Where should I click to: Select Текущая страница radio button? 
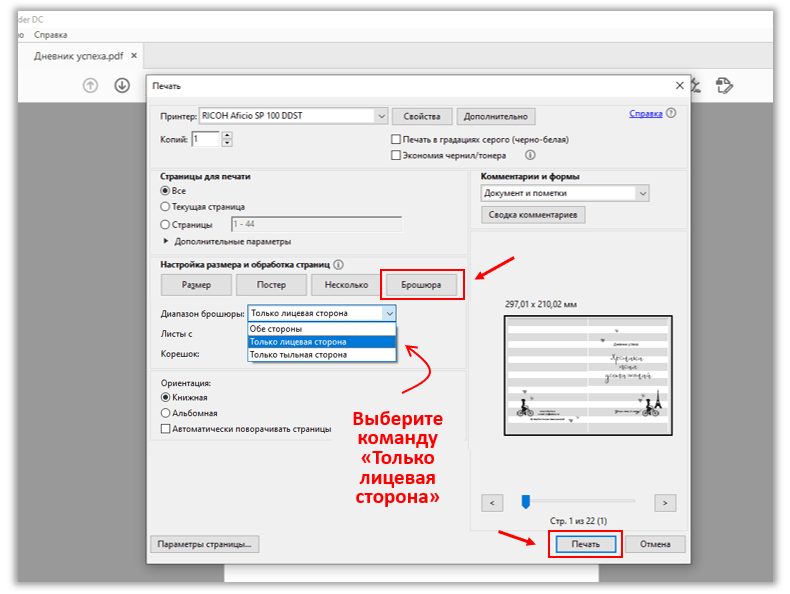(x=165, y=207)
